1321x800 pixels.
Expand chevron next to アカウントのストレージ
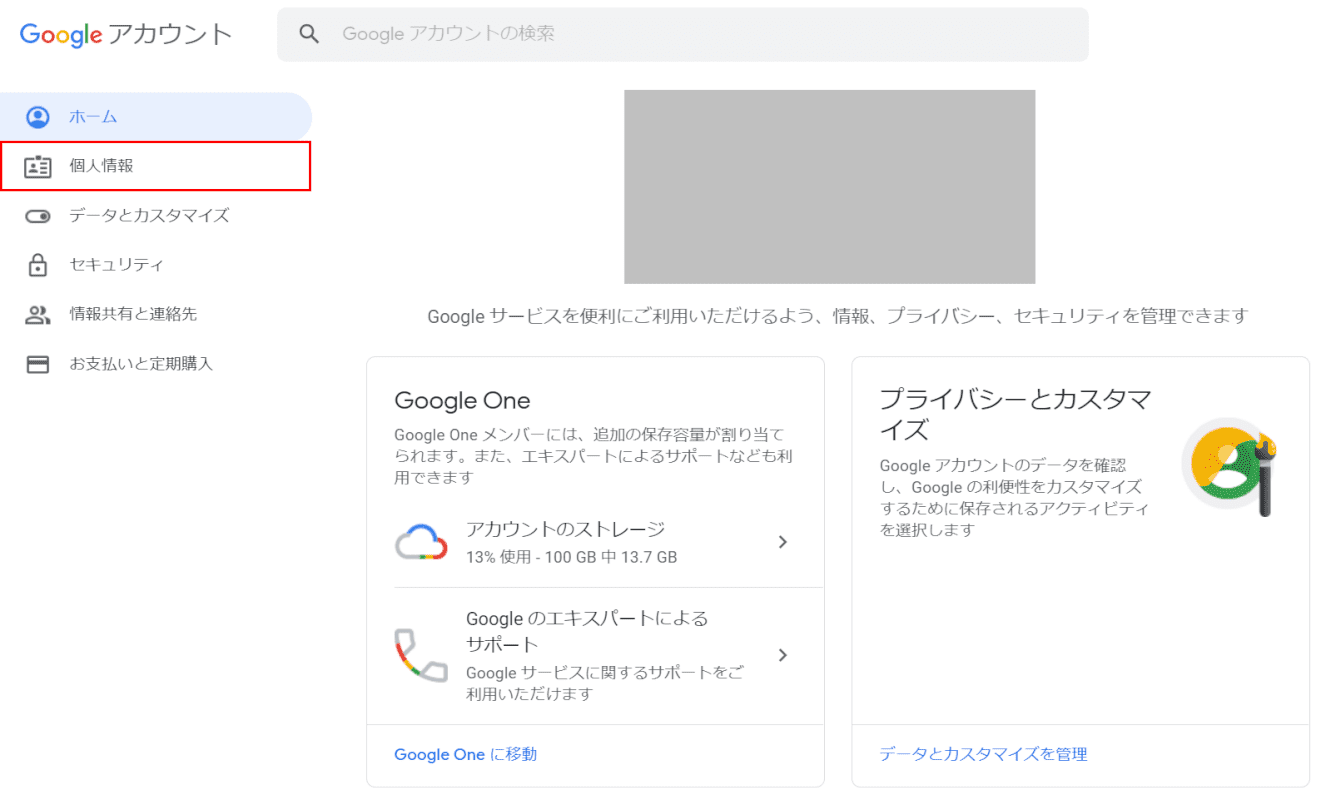783,542
